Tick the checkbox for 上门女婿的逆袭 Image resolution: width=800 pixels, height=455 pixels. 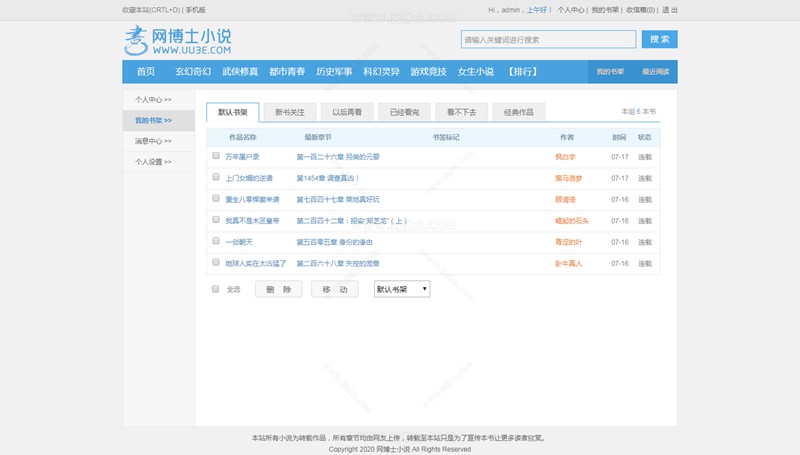coord(216,177)
